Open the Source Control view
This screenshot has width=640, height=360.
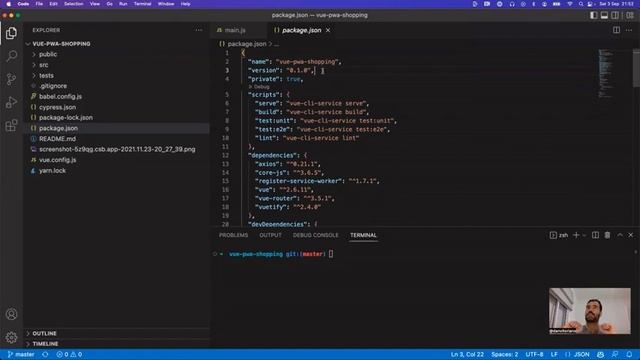(x=11, y=79)
